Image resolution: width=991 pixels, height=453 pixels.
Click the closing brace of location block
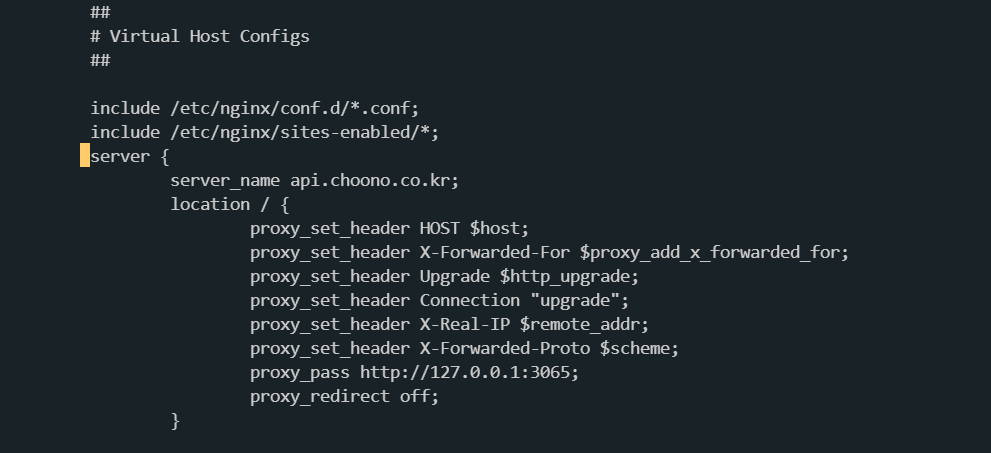[x=176, y=420]
